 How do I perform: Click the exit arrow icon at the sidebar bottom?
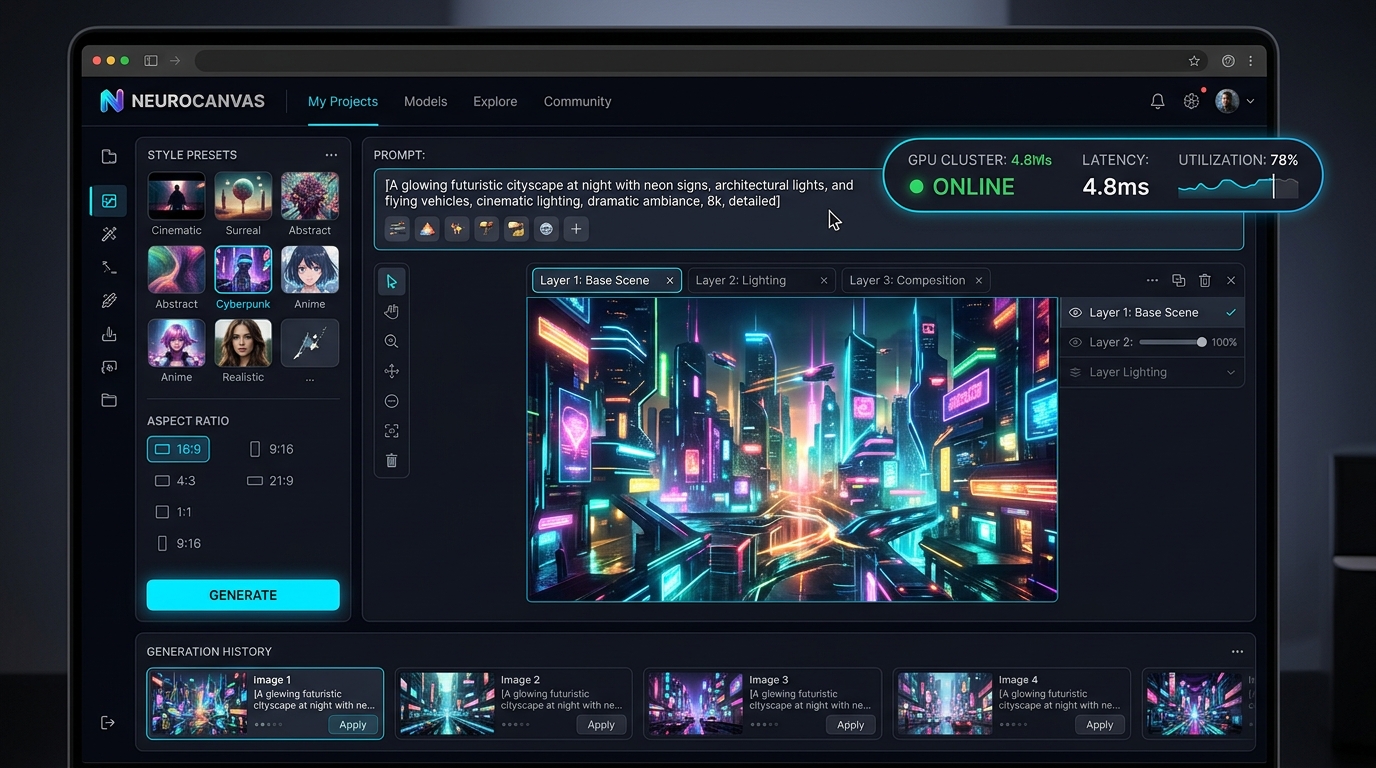[108, 723]
